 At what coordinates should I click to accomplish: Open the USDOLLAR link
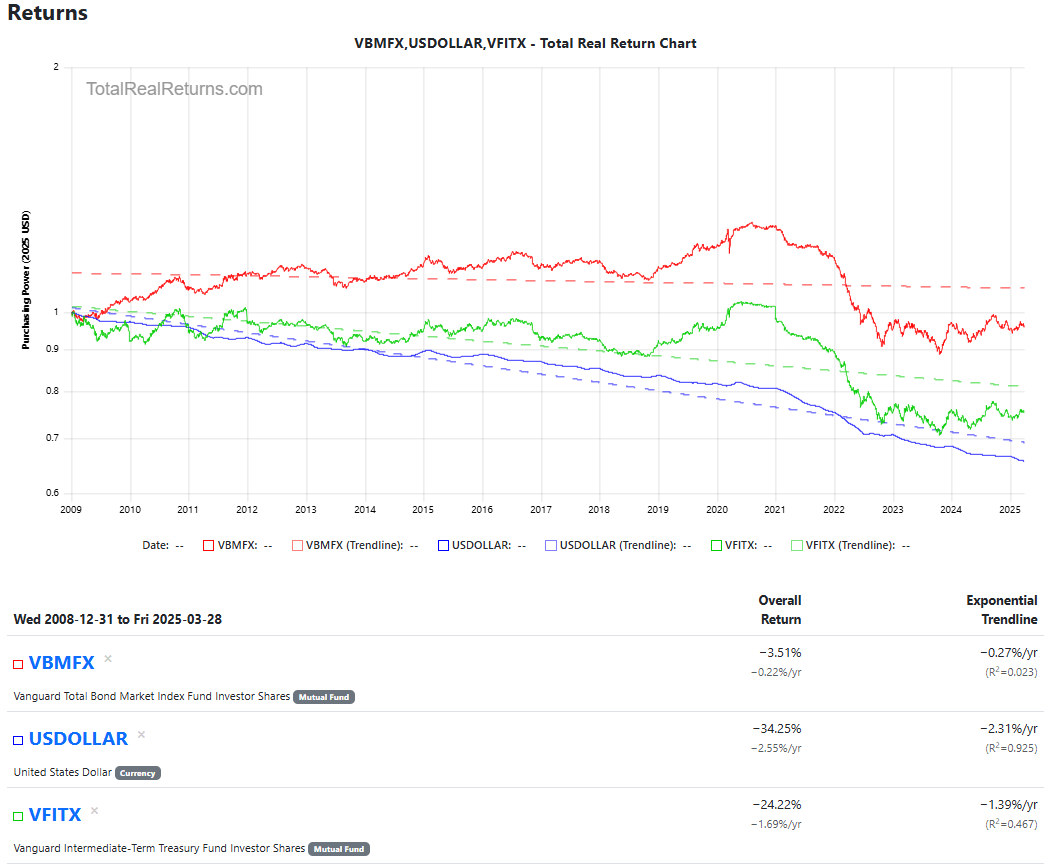78,739
